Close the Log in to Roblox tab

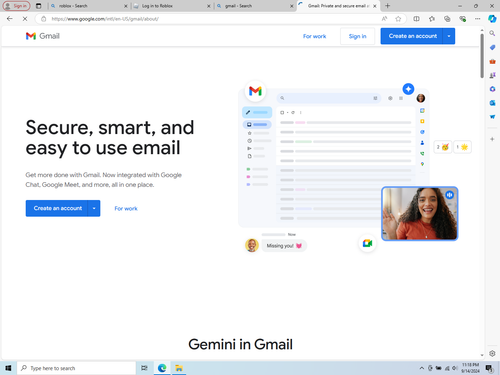[209, 6]
